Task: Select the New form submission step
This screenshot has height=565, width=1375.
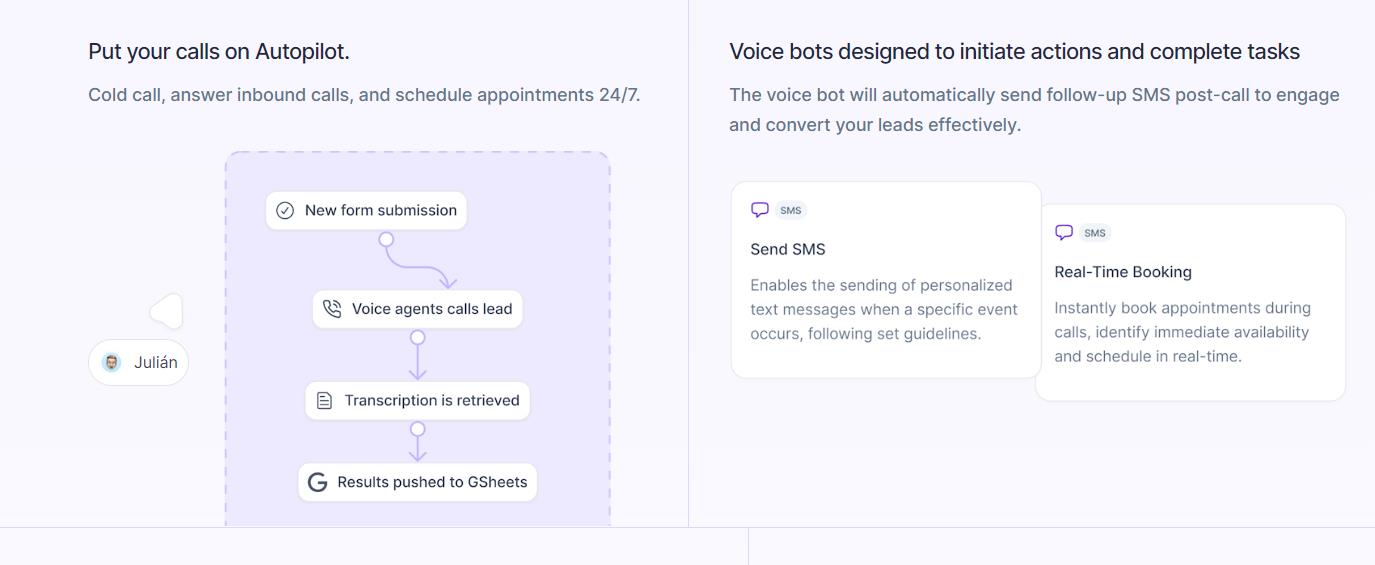Action: 366,210
